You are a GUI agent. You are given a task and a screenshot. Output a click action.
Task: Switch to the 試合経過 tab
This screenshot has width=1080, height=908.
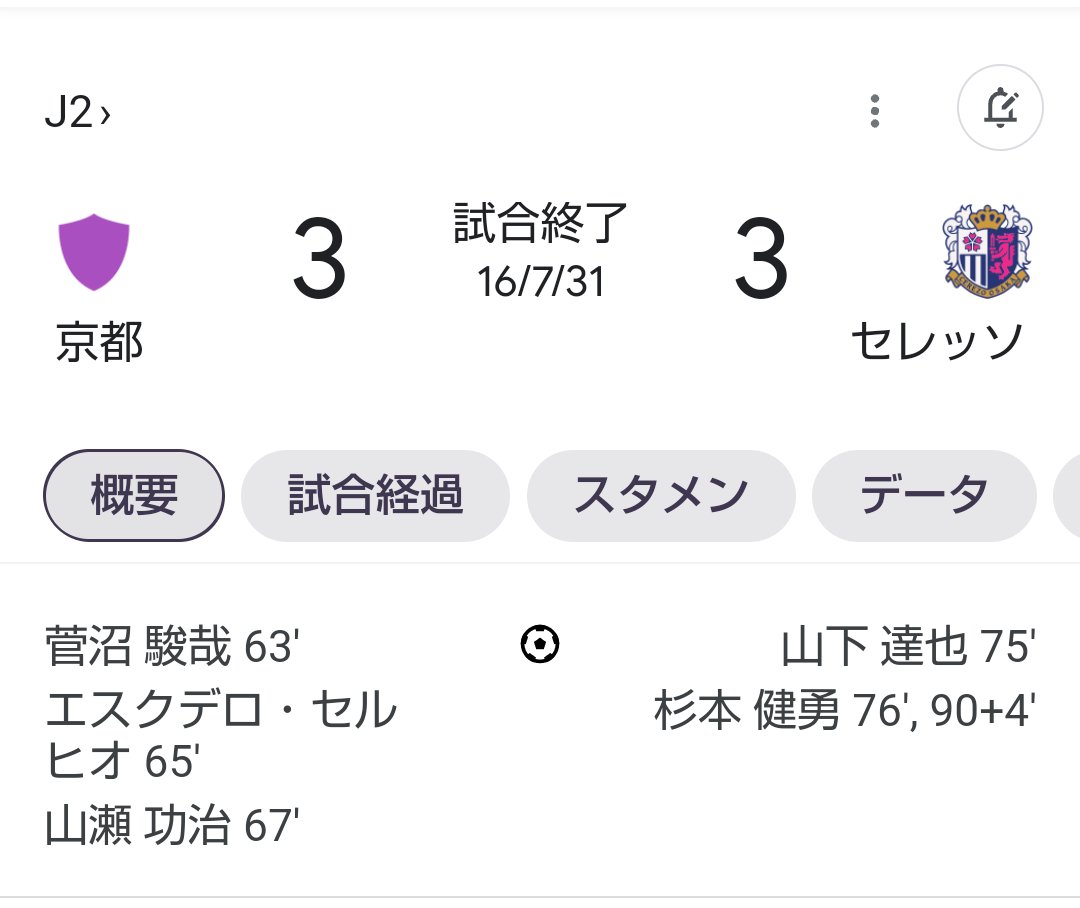375,495
